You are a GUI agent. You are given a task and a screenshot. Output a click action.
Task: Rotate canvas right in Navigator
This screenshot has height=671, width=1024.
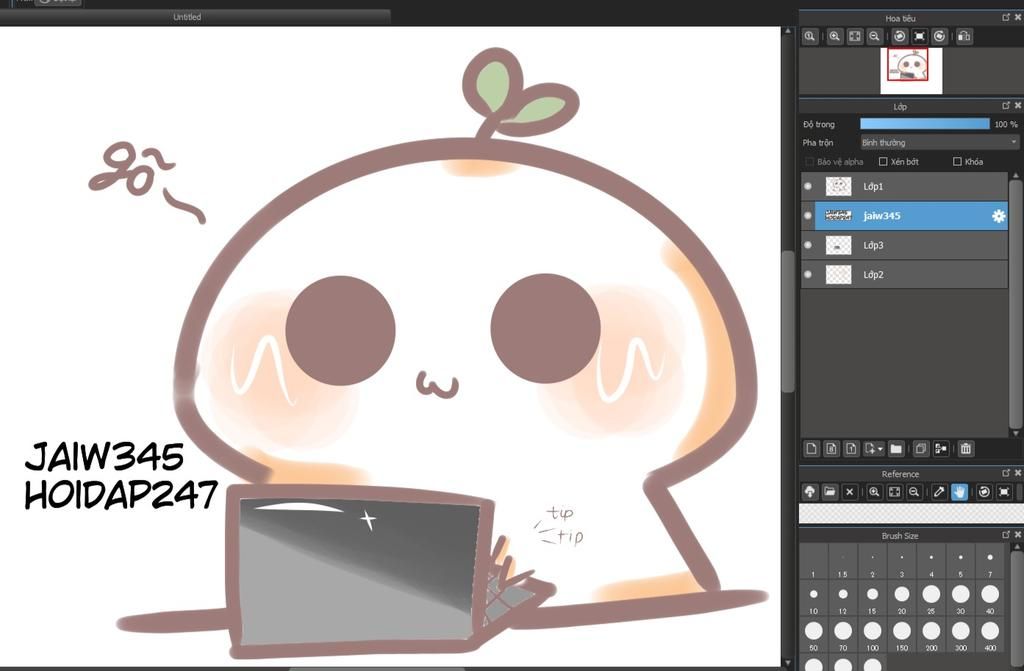pyautogui.click(x=939, y=37)
